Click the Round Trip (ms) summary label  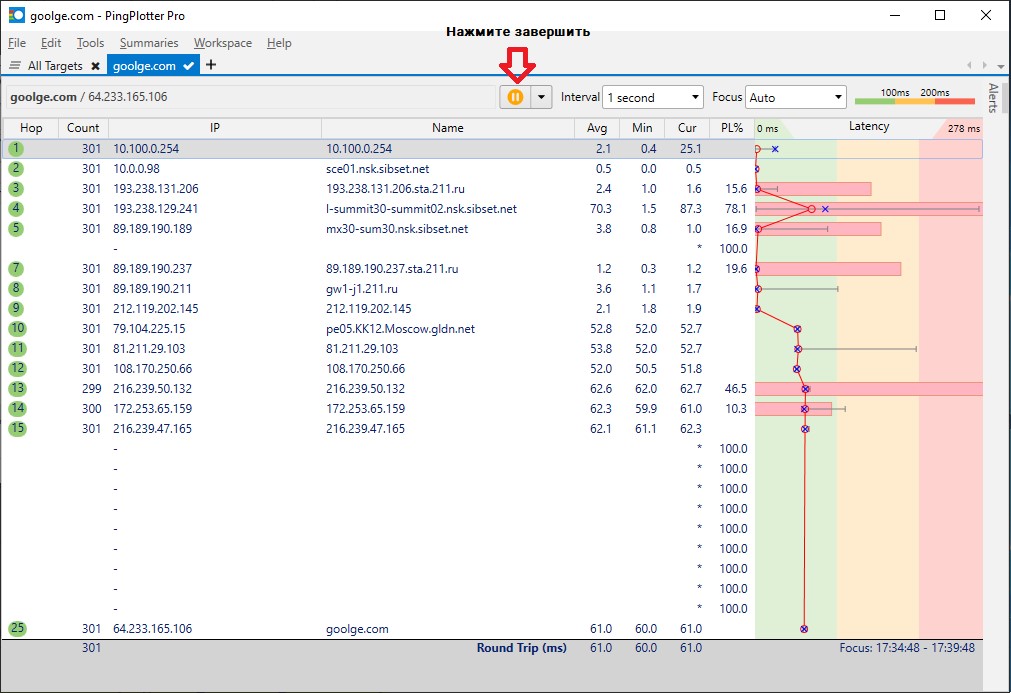(x=522, y=648)
